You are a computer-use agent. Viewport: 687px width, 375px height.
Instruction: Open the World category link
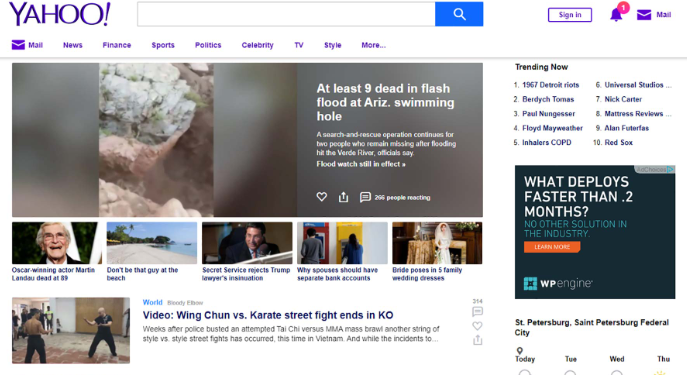click(x=152, y=302)
